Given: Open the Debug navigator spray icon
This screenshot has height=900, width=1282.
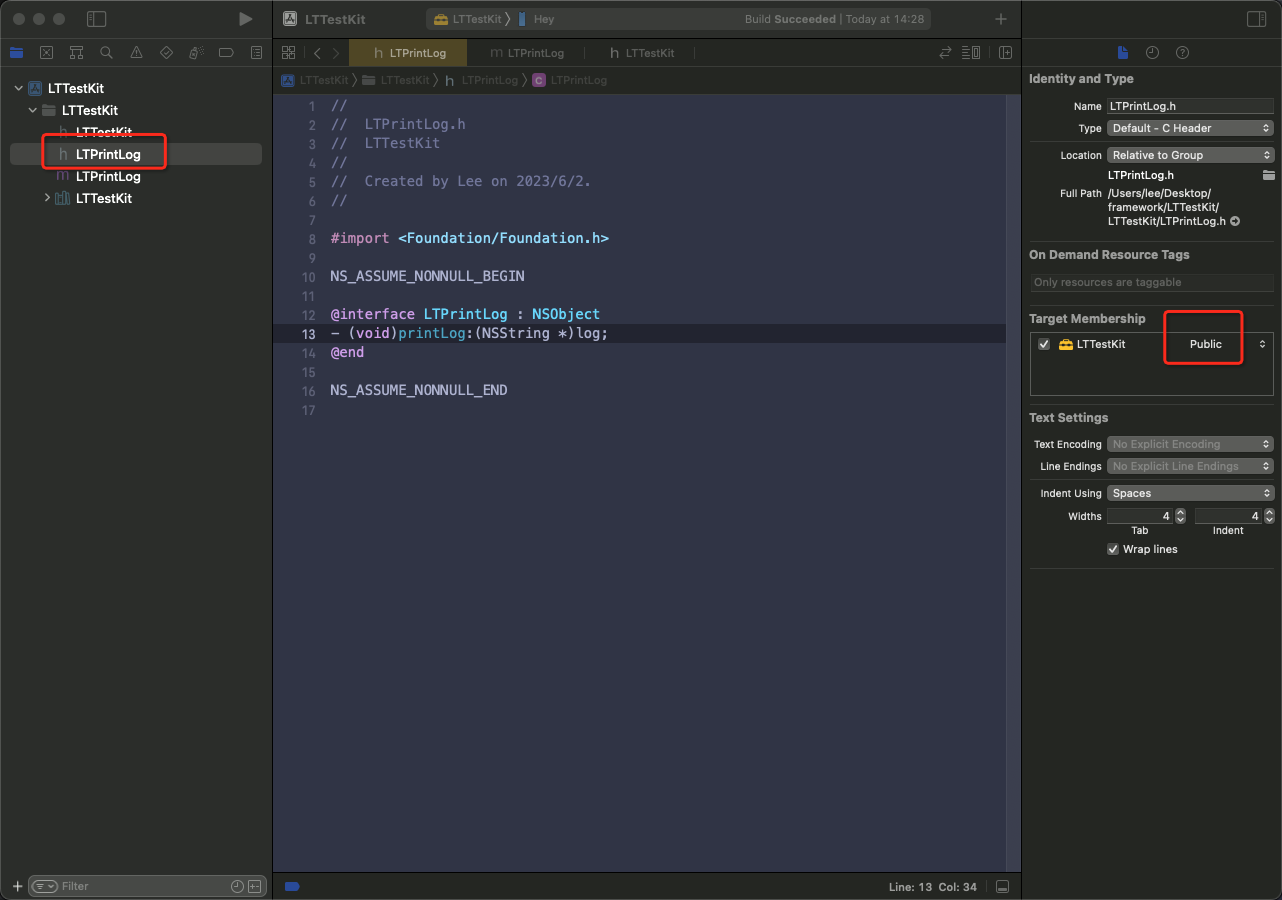Looking at the screenshot, I should coord(196,53).
